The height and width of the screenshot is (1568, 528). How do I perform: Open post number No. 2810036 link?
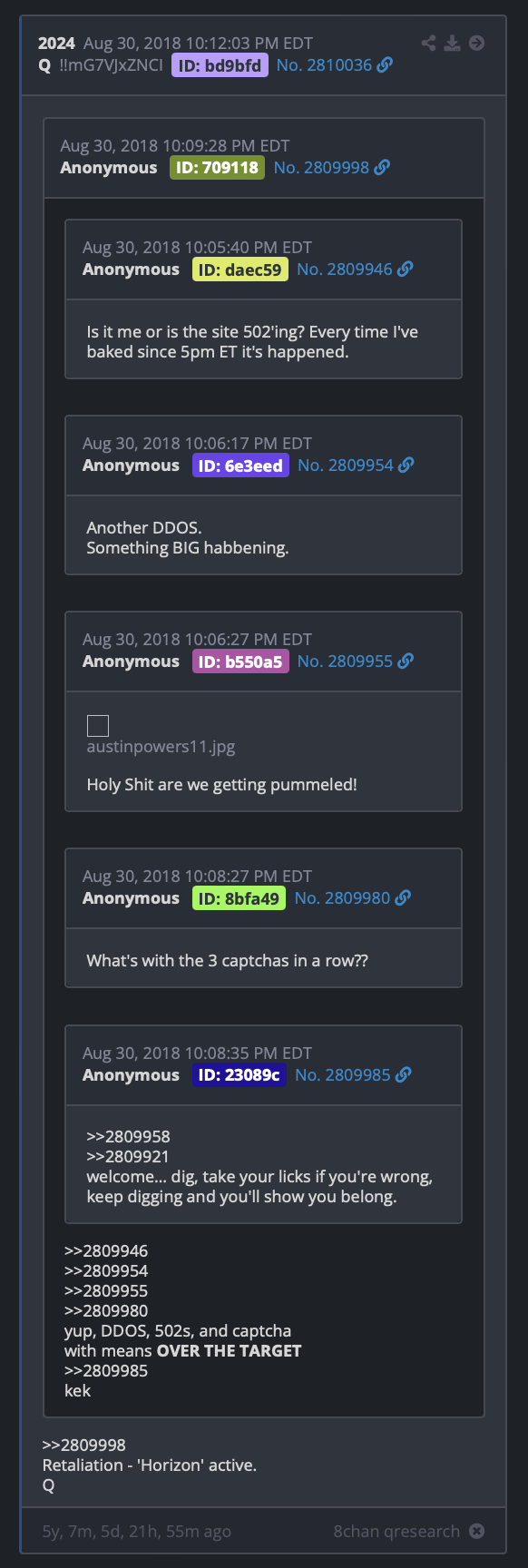pyautogui.click(x=324, y=65)
